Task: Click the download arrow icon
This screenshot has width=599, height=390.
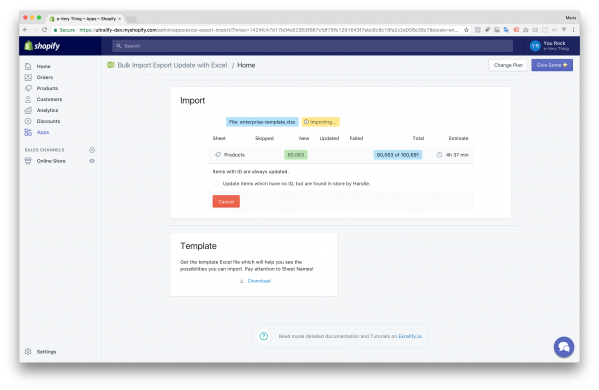Action: coord(241,281)
